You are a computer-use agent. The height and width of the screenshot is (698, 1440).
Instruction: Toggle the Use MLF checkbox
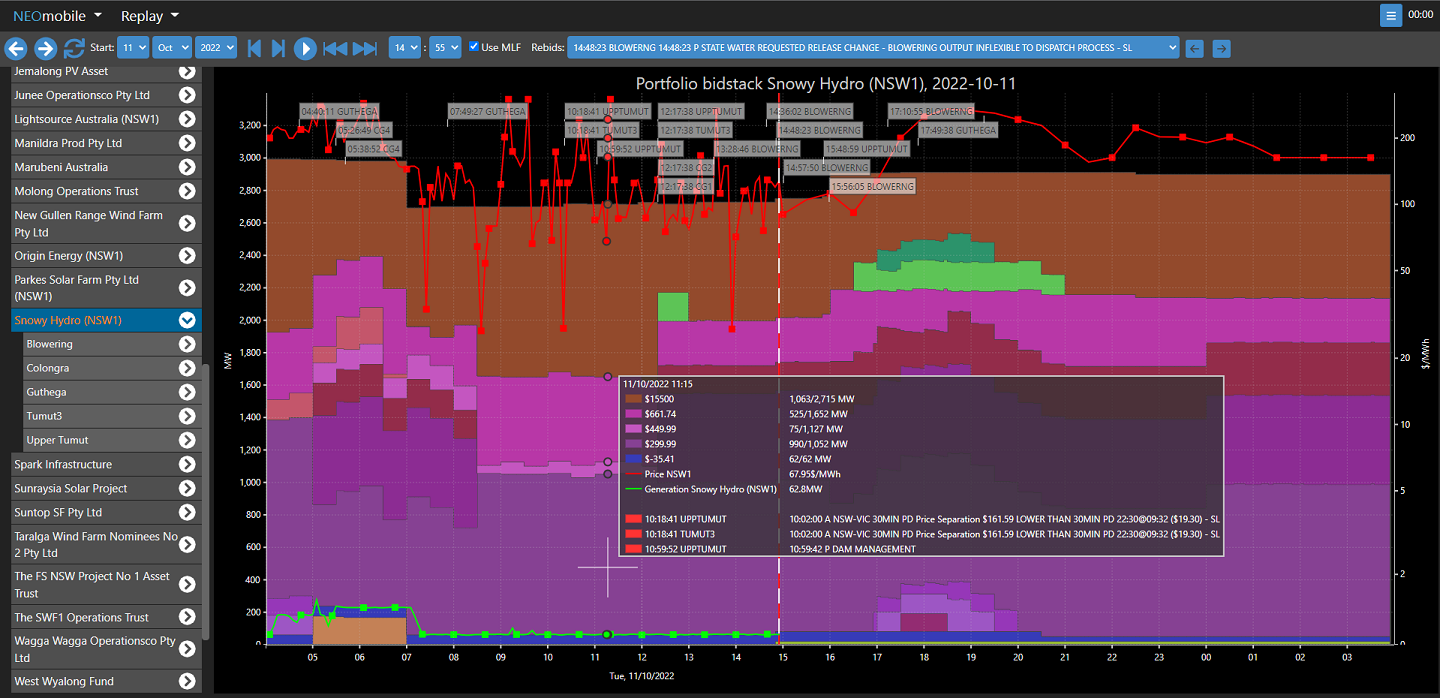pyautogui.click(x=474, y=47)
